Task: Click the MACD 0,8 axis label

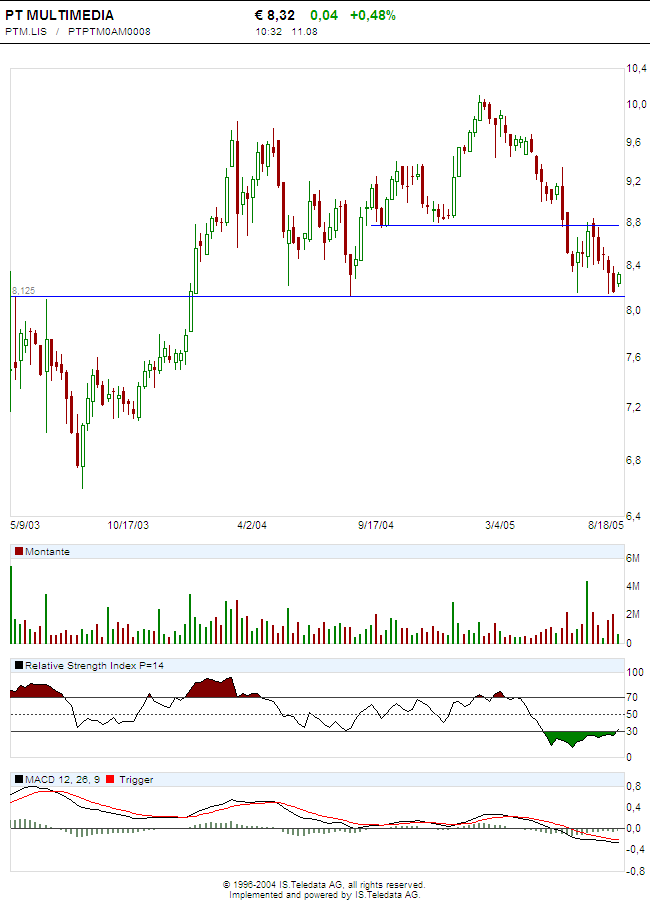Action: [634, 786]
